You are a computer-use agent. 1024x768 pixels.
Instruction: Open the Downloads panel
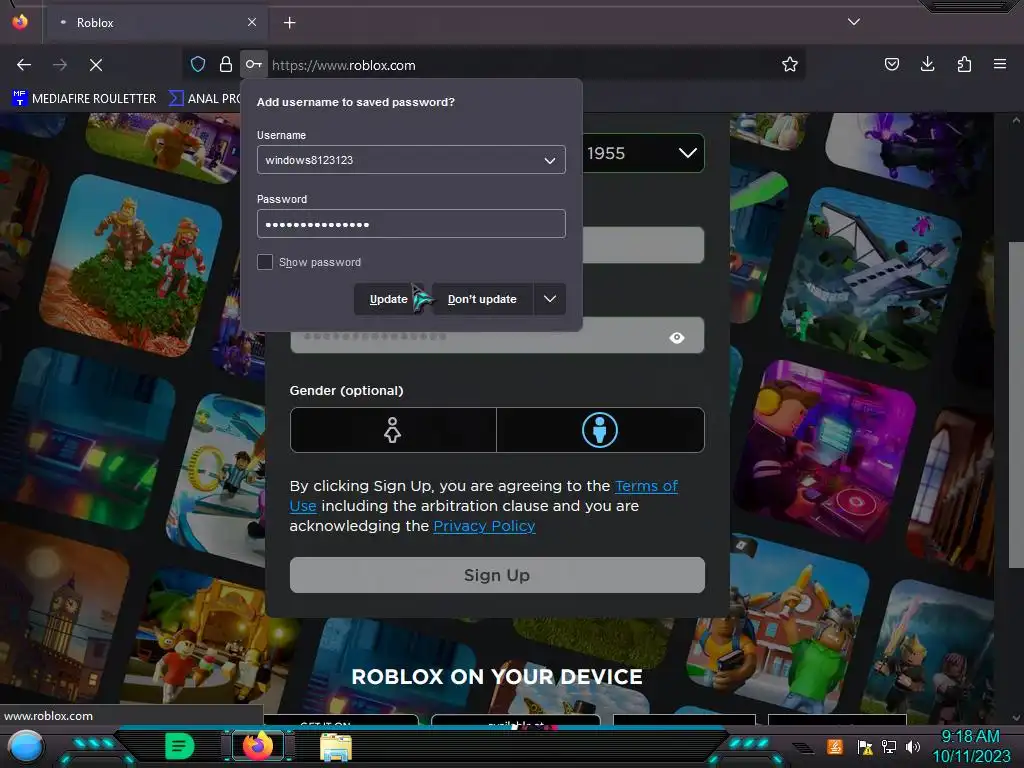click(x=927, y=64)
